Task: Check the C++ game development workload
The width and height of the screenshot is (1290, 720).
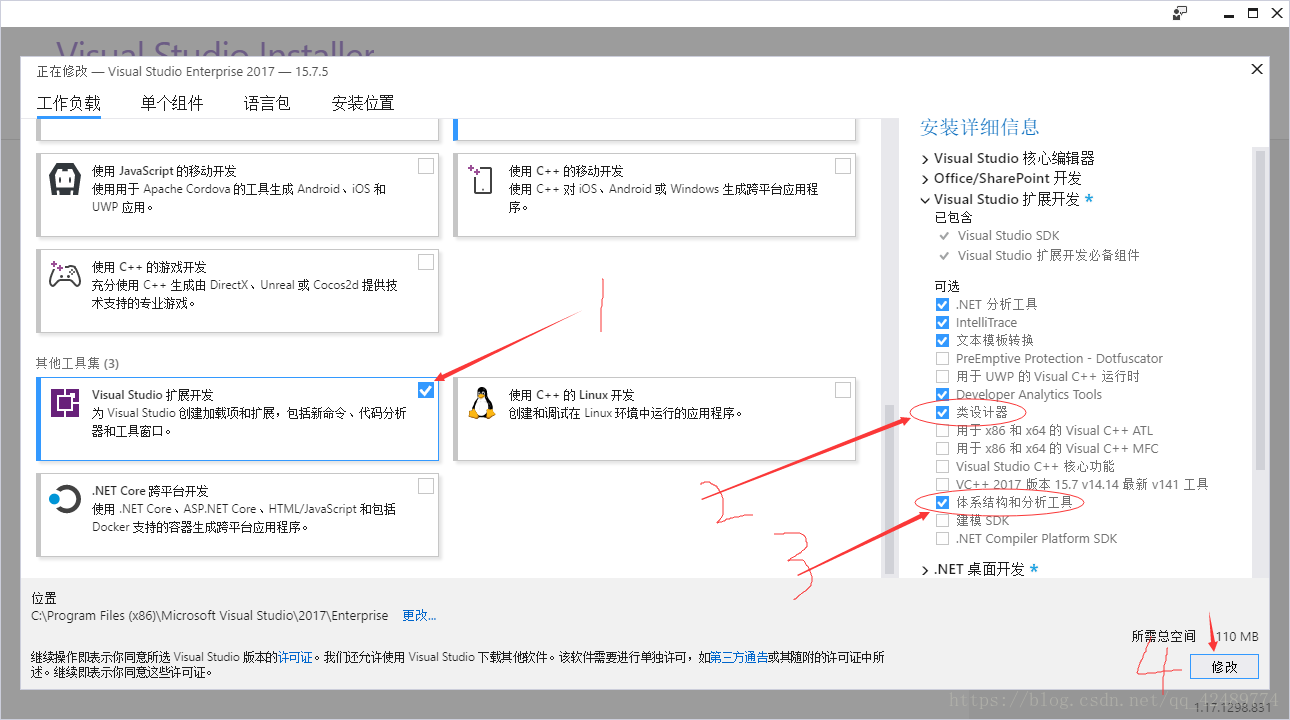Action: tap(426, 262)
